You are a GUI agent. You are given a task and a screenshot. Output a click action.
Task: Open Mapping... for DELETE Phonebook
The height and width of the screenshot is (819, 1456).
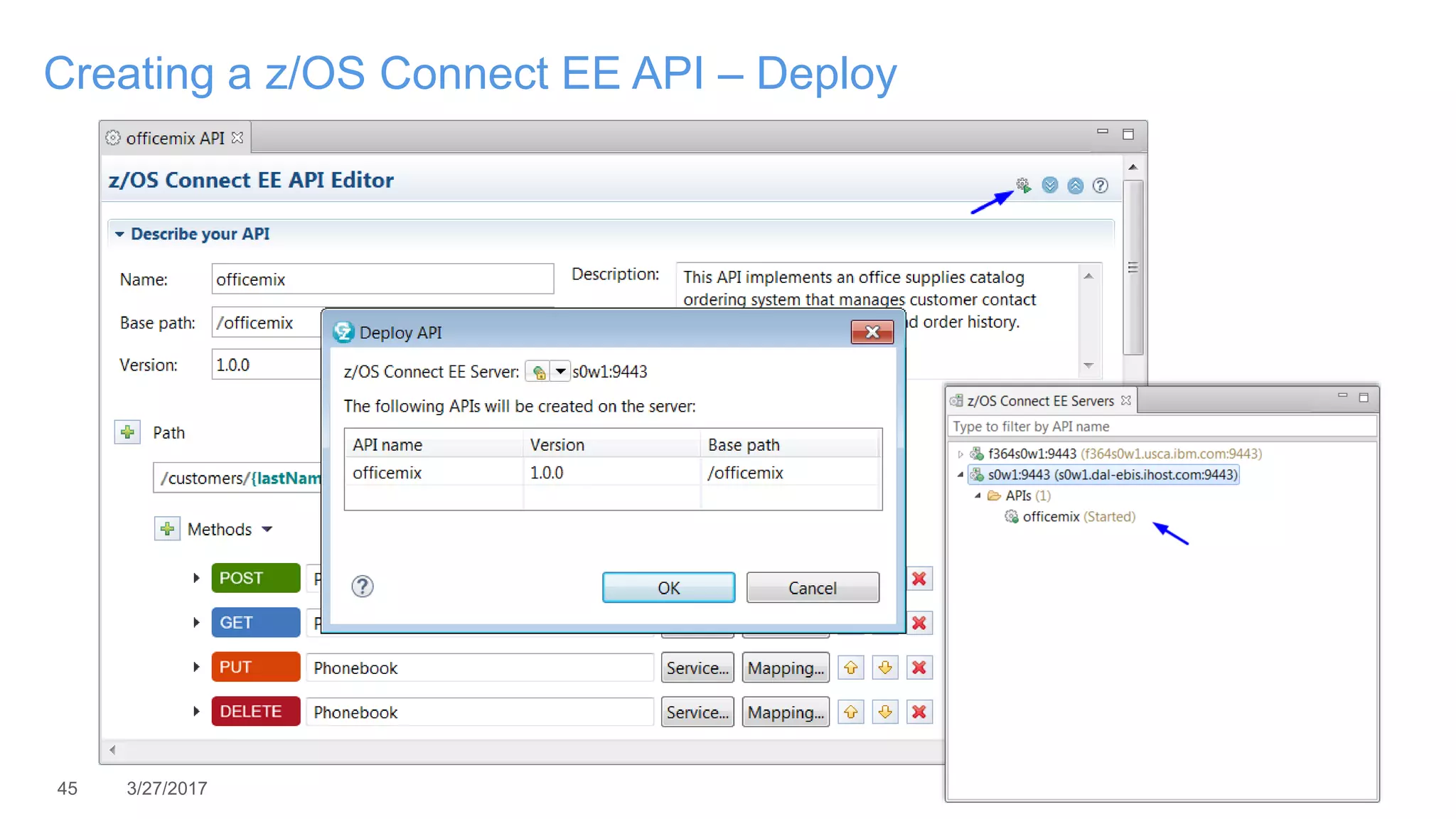pos(786,712)
